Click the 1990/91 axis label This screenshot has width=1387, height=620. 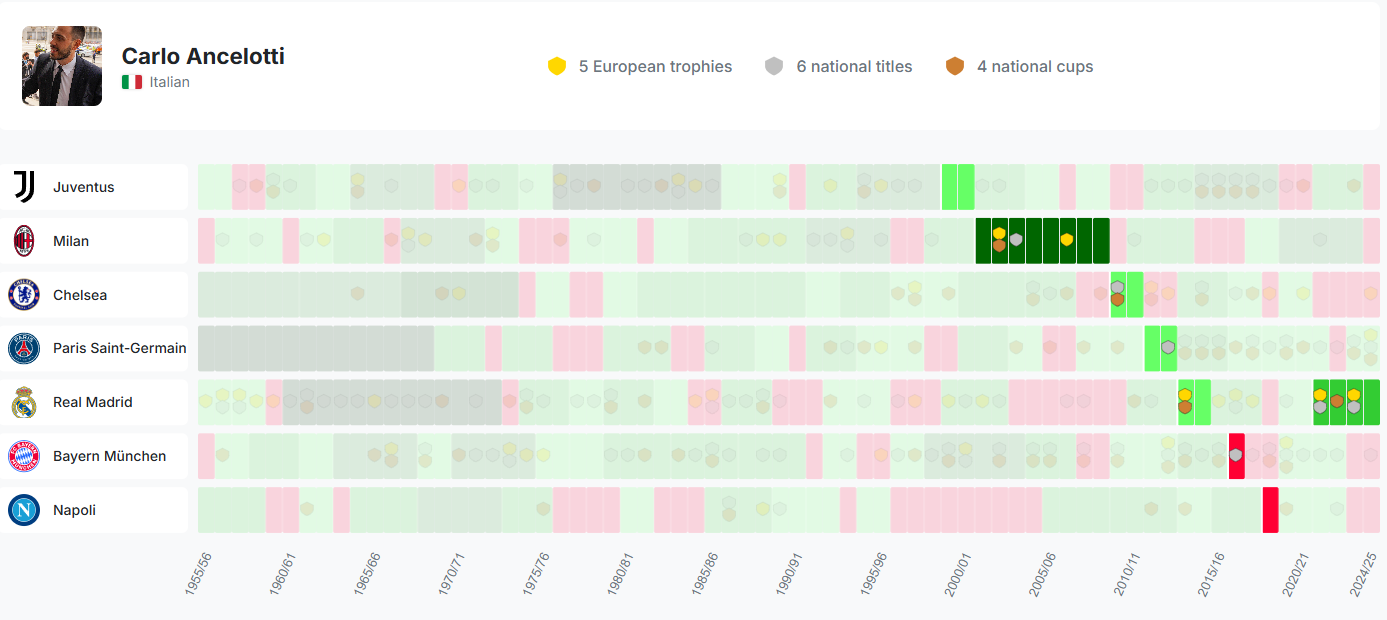790,574
